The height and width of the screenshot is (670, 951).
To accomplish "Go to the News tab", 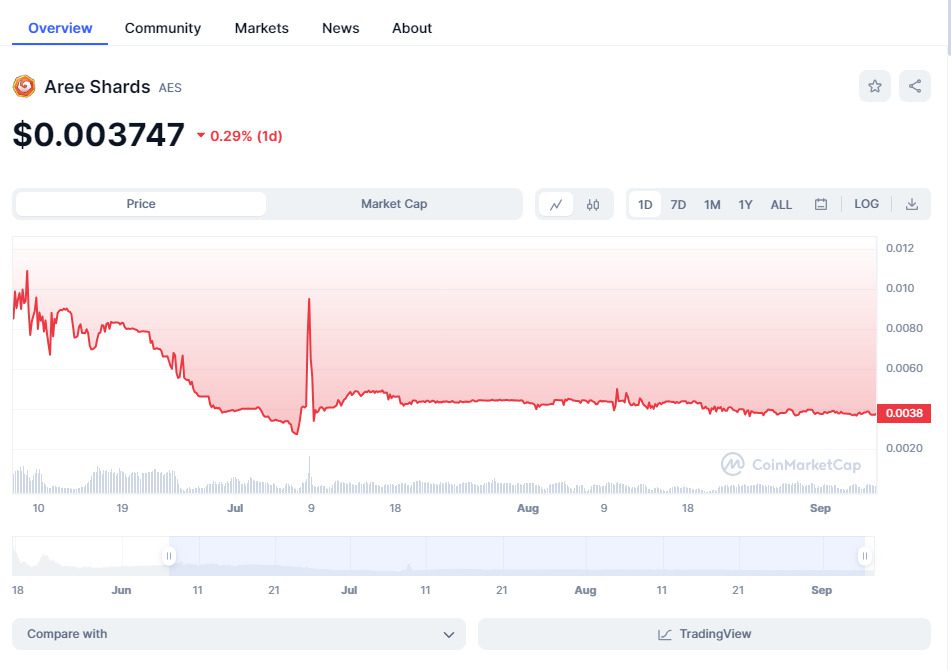I will click(340, 28).
